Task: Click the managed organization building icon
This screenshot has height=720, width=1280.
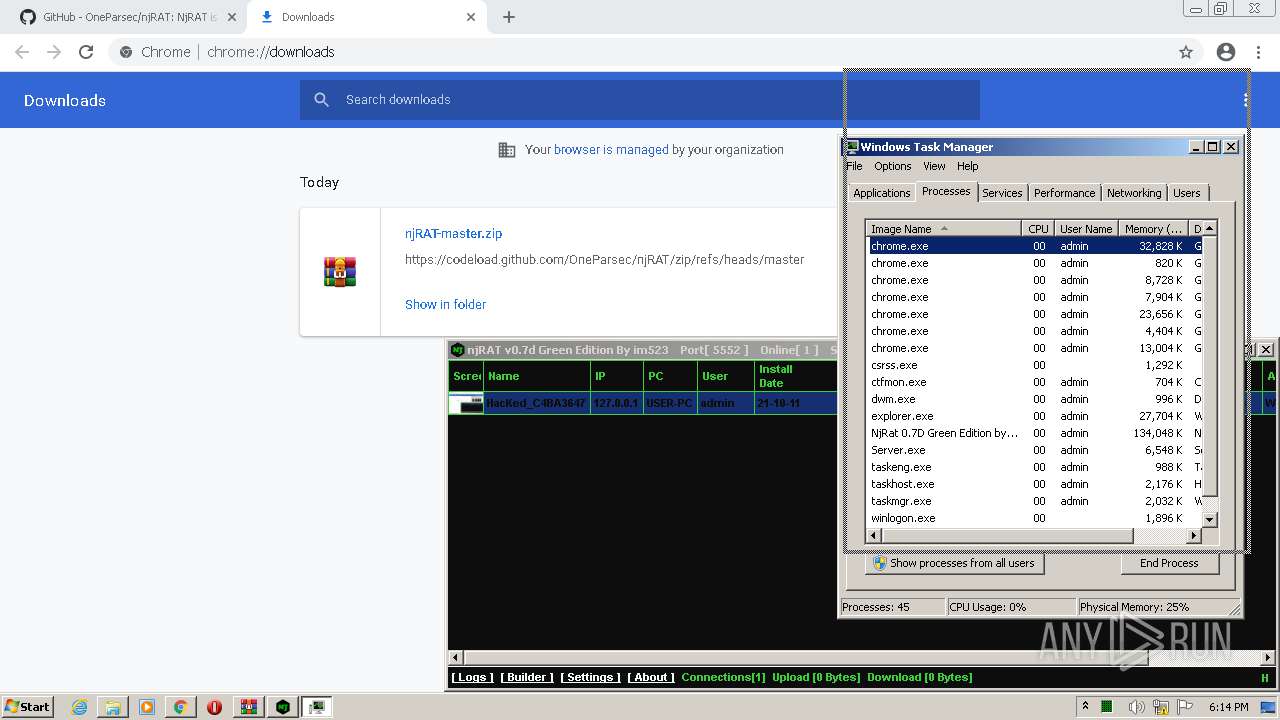Action: [507, 150]
